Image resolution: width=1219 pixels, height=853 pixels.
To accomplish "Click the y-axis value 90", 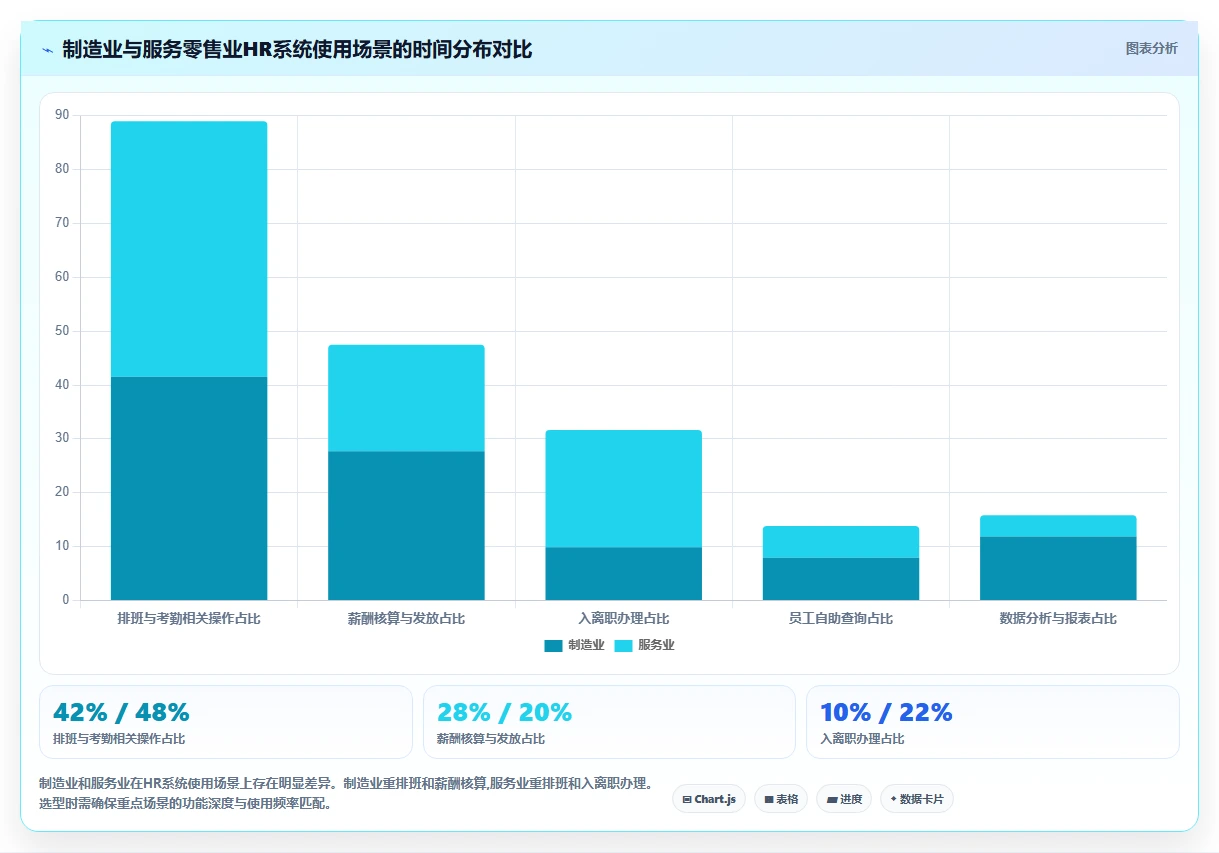I will (62, 116).
